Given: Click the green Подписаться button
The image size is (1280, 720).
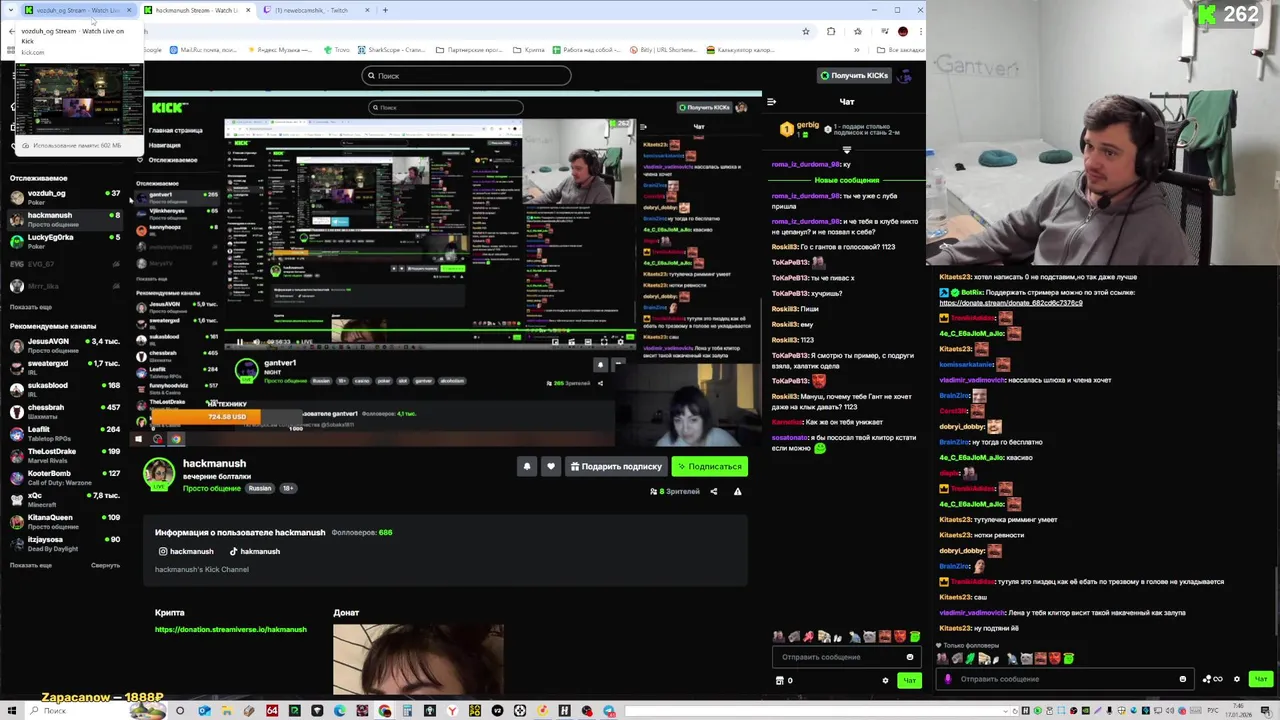Looking at the screenshot, I should tap(709, 466).
